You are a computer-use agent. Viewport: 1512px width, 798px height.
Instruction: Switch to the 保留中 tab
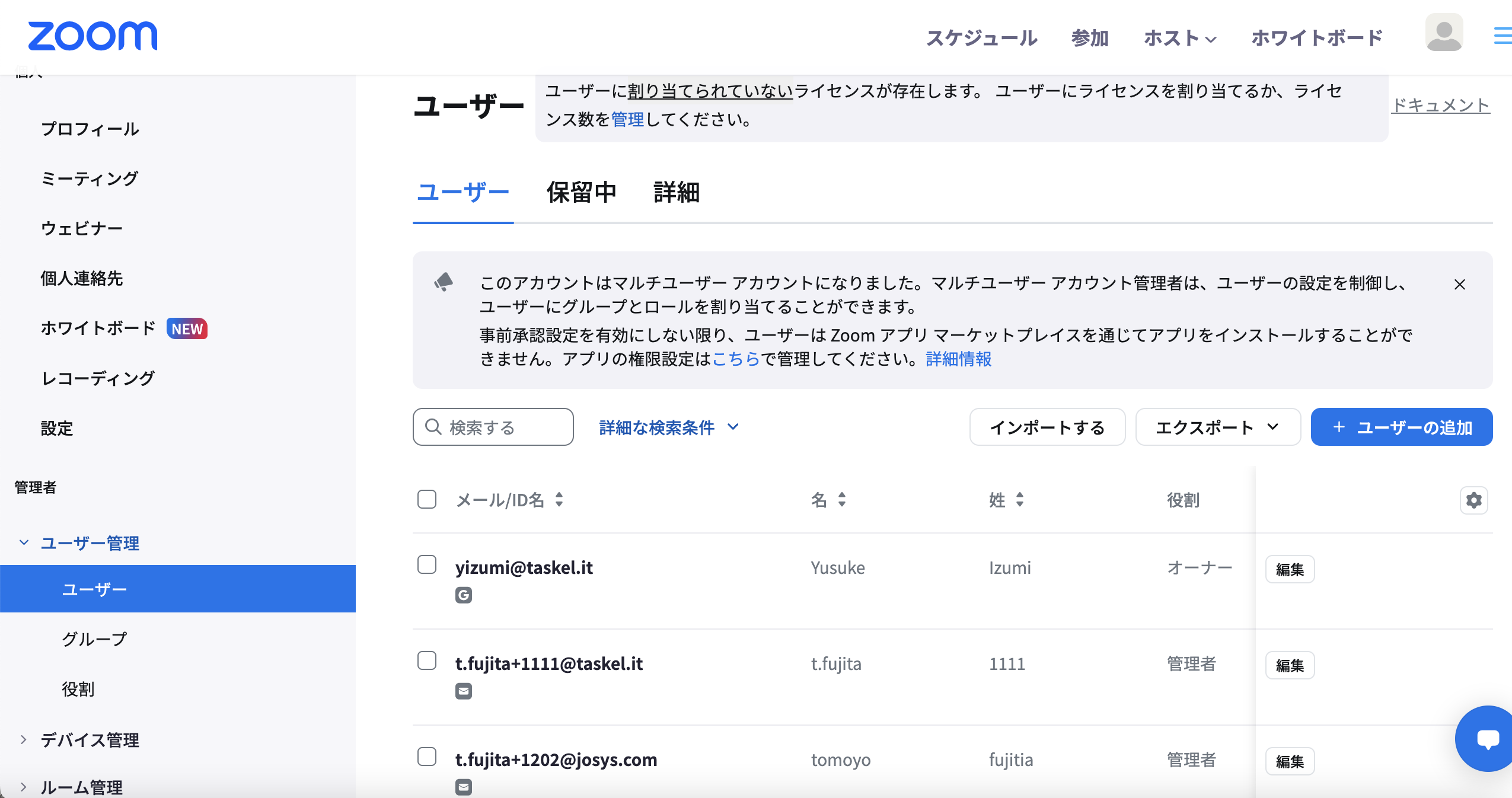click(581, 193)
